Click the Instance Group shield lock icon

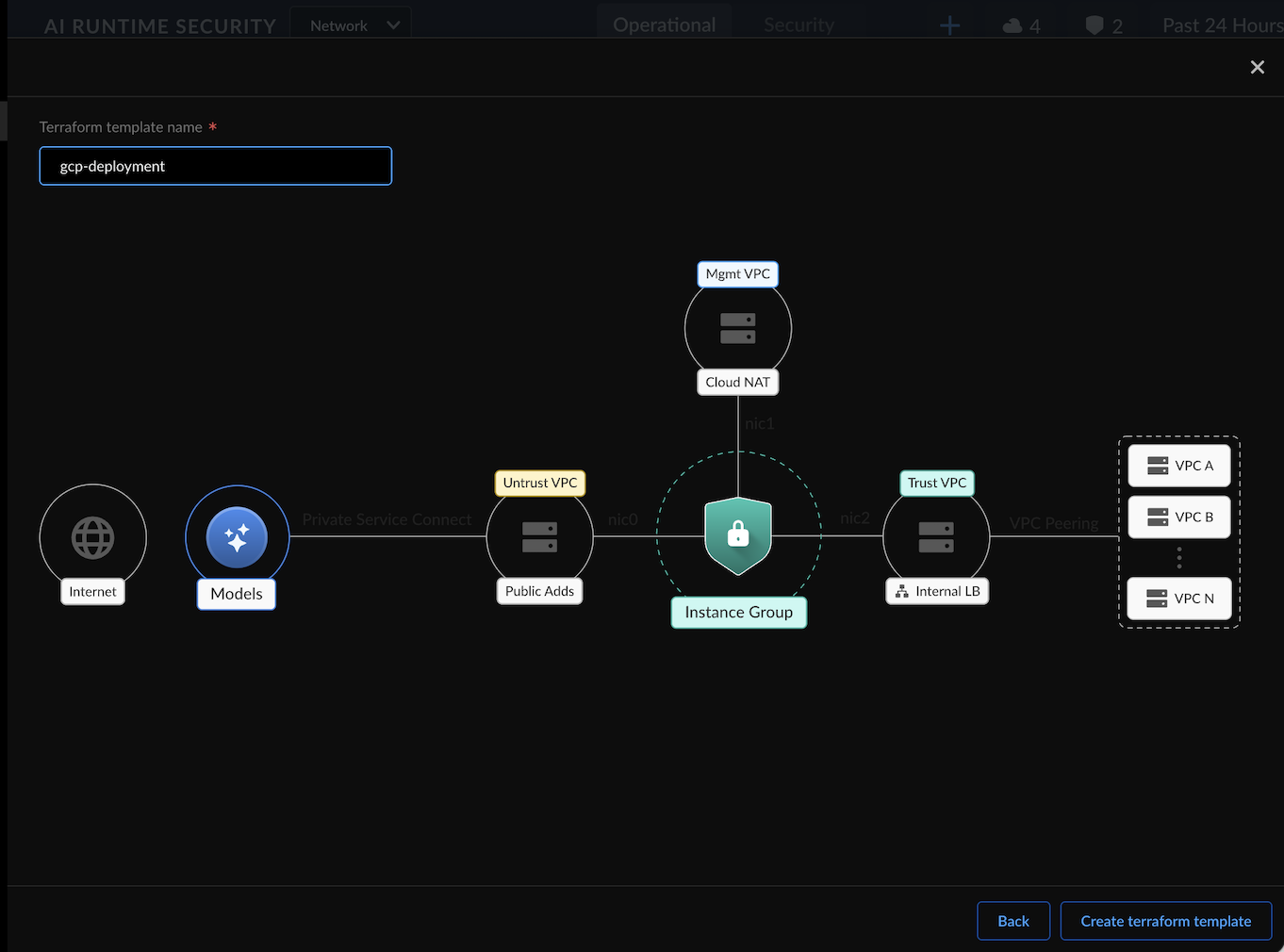(738, 535)
